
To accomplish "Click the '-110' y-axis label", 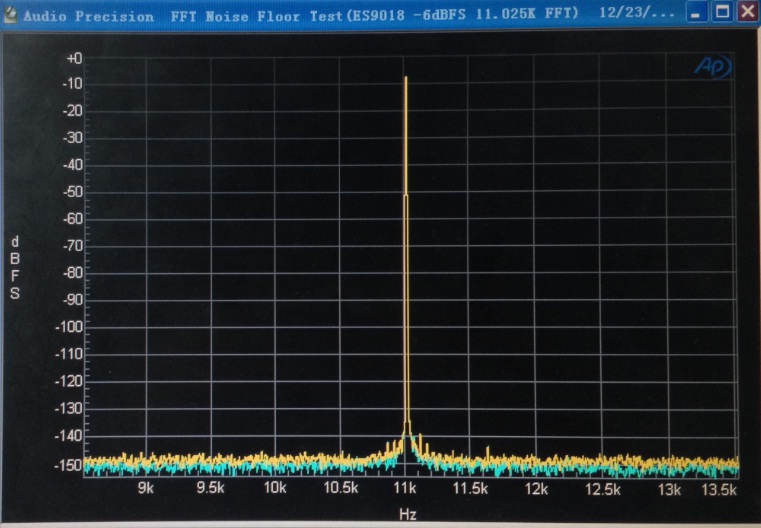I will 69,354.
